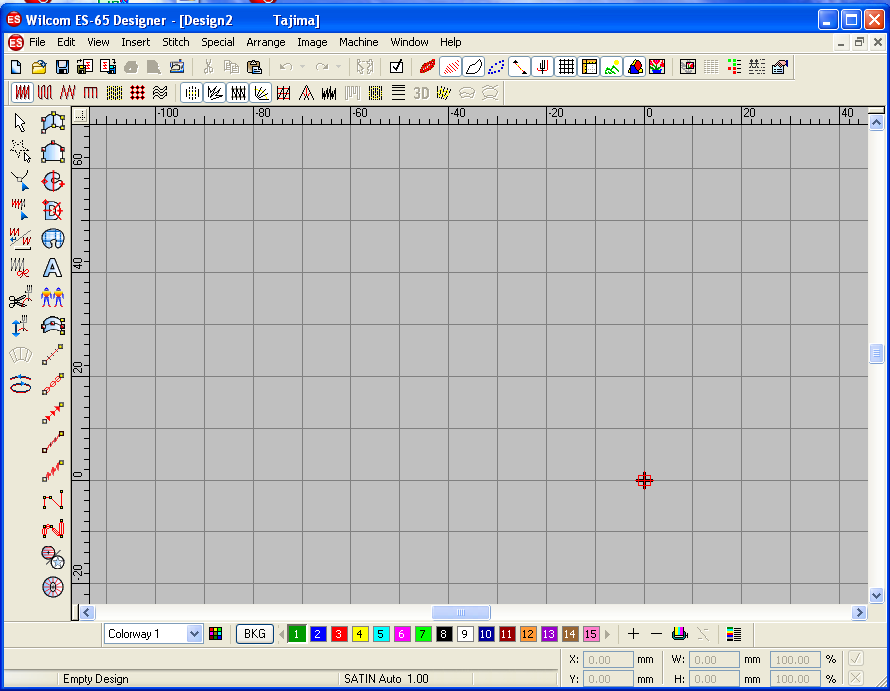Toggle the Show Rulers and Guides button
The height and width of the screenshot is (691, 890).
click(589, 67)
